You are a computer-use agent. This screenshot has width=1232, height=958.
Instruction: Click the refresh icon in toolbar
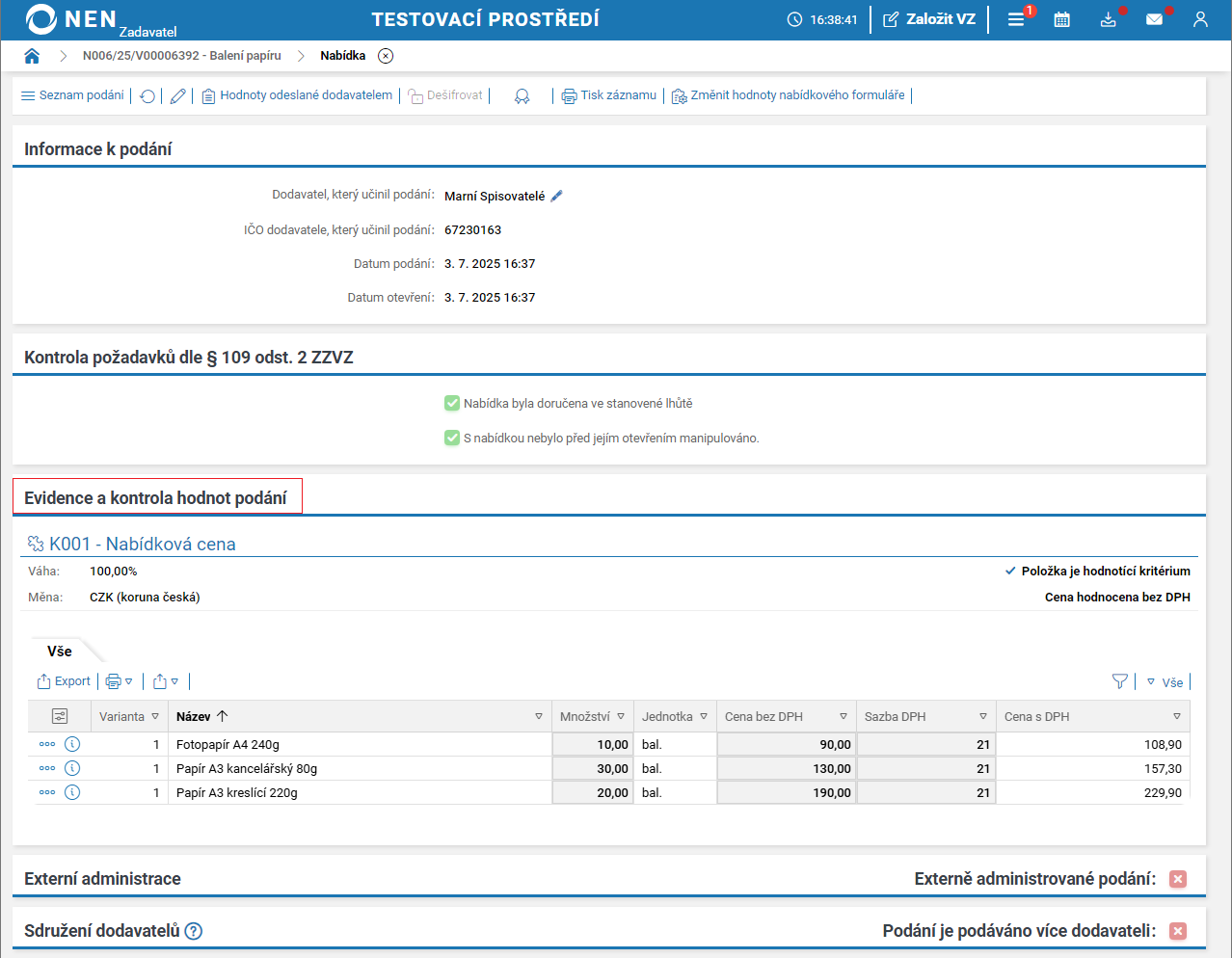point(147,96)
